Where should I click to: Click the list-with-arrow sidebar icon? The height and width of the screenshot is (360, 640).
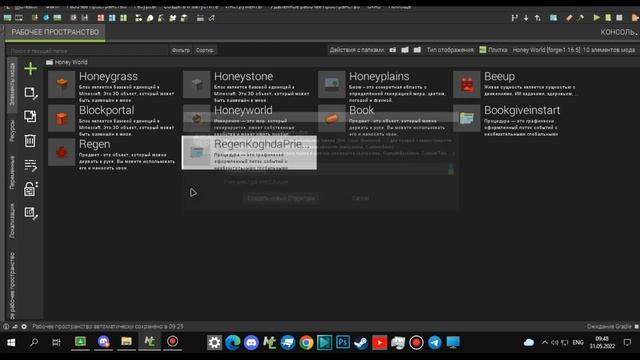click(x=30, y=165)
